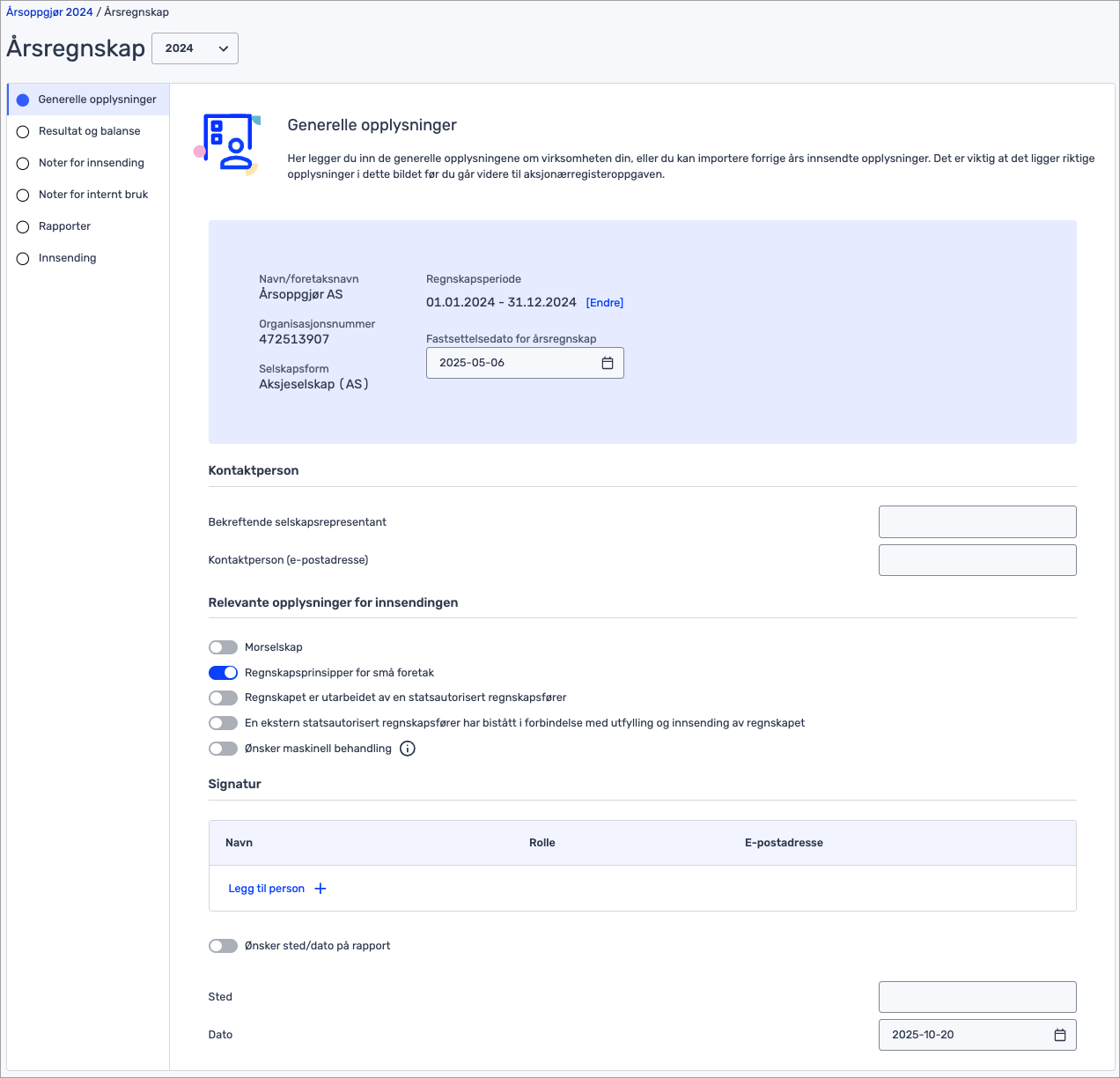The width and height of the screenshot is (1120, 1078).
Task: Open calendar icon for Fastsettelsedato field
Action: pos(607,363)
